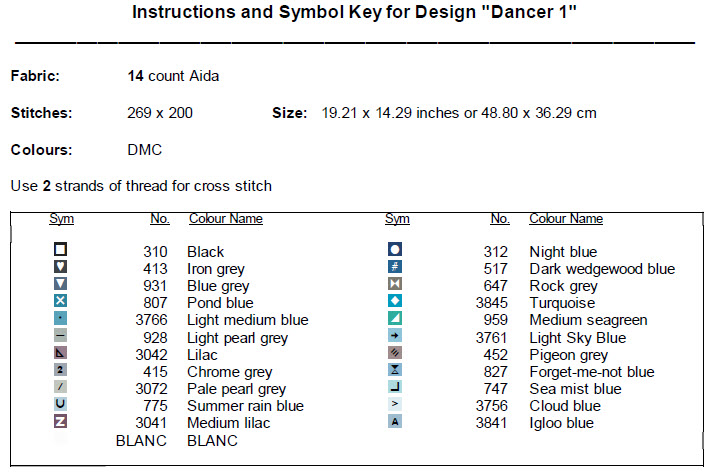Click the Colour Name header above Night blue
The height and width of the screenshot is (473, 714).
tap(566, 219)
